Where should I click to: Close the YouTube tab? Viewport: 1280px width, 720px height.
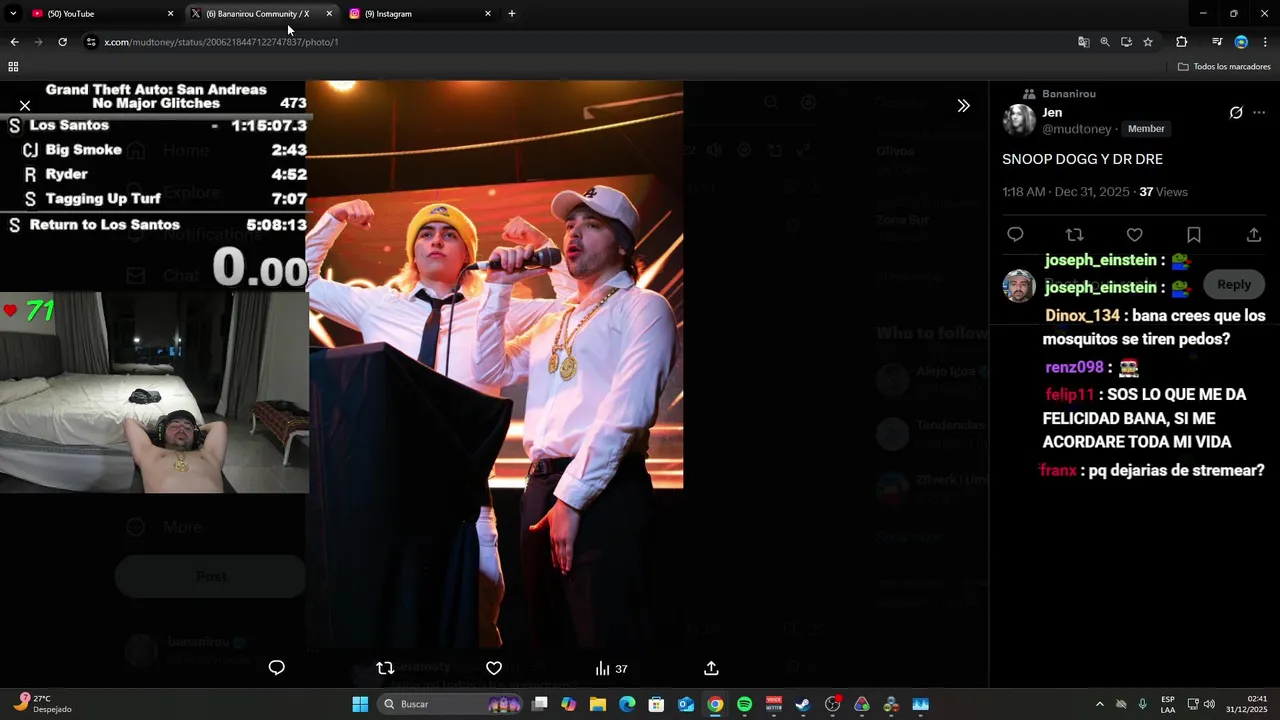170,14
